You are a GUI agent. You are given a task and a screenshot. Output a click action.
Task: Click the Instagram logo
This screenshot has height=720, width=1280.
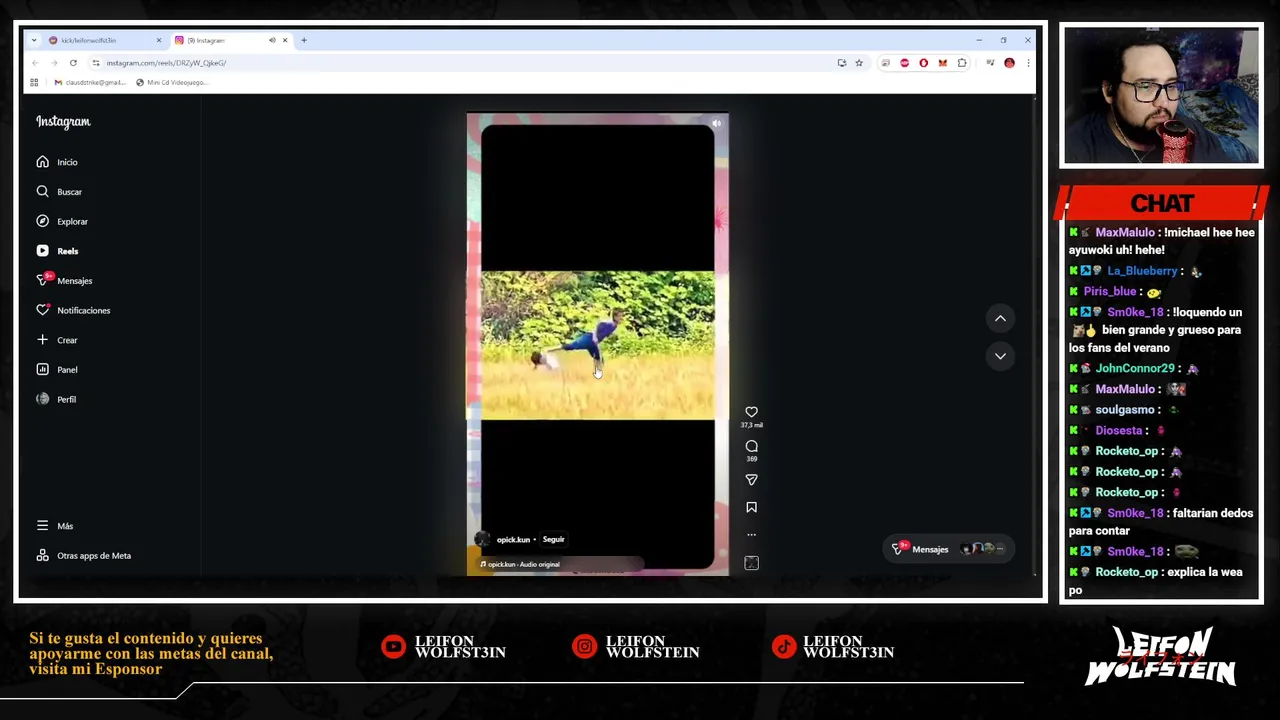pos(63,122)
